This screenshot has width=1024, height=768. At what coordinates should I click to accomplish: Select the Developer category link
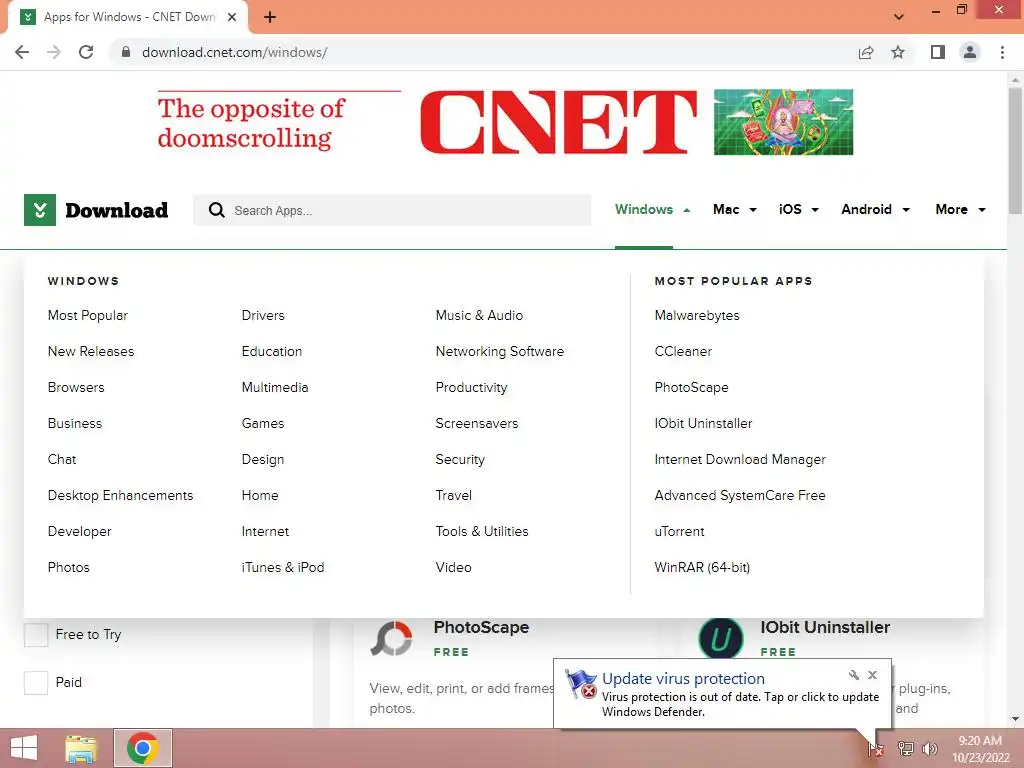coord(80,532)
